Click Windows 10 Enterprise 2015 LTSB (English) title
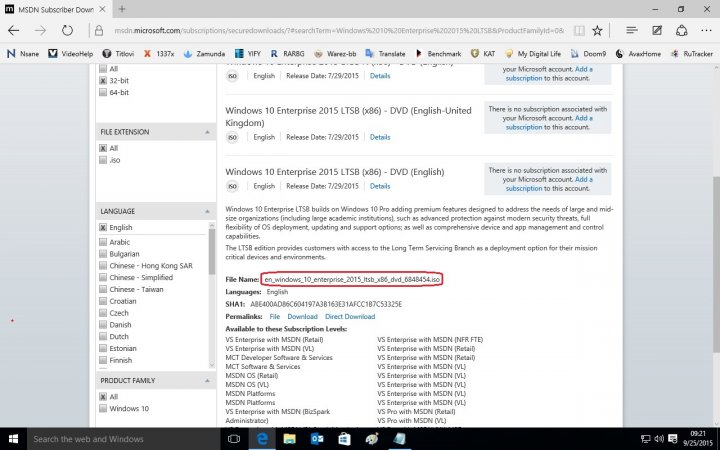The height and width of the screenshot is (450, 720). 335,172
